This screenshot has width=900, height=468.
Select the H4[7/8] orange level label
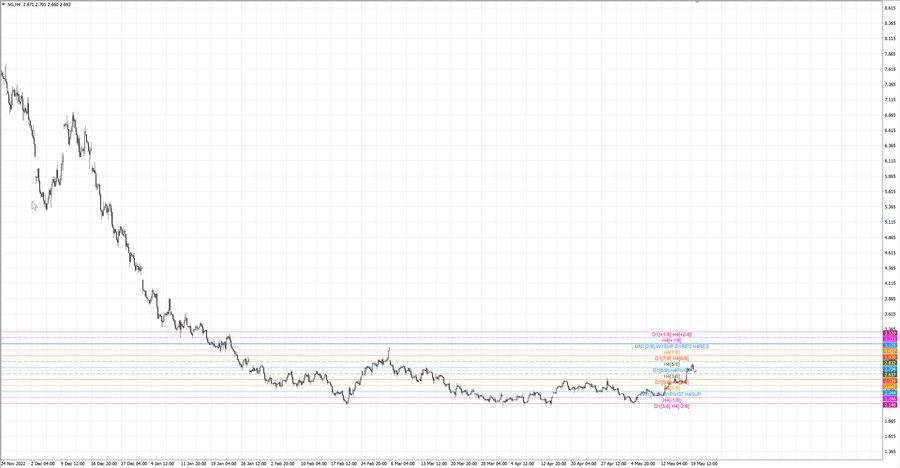(672, 352)
